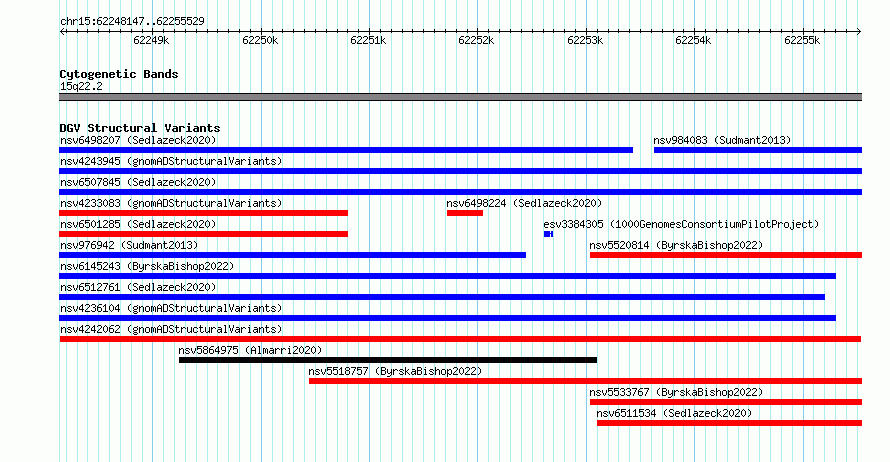Select the blue nsv6498207 variant bar
890x462 pixels.
pyautogui.click(x=346, y=150)
